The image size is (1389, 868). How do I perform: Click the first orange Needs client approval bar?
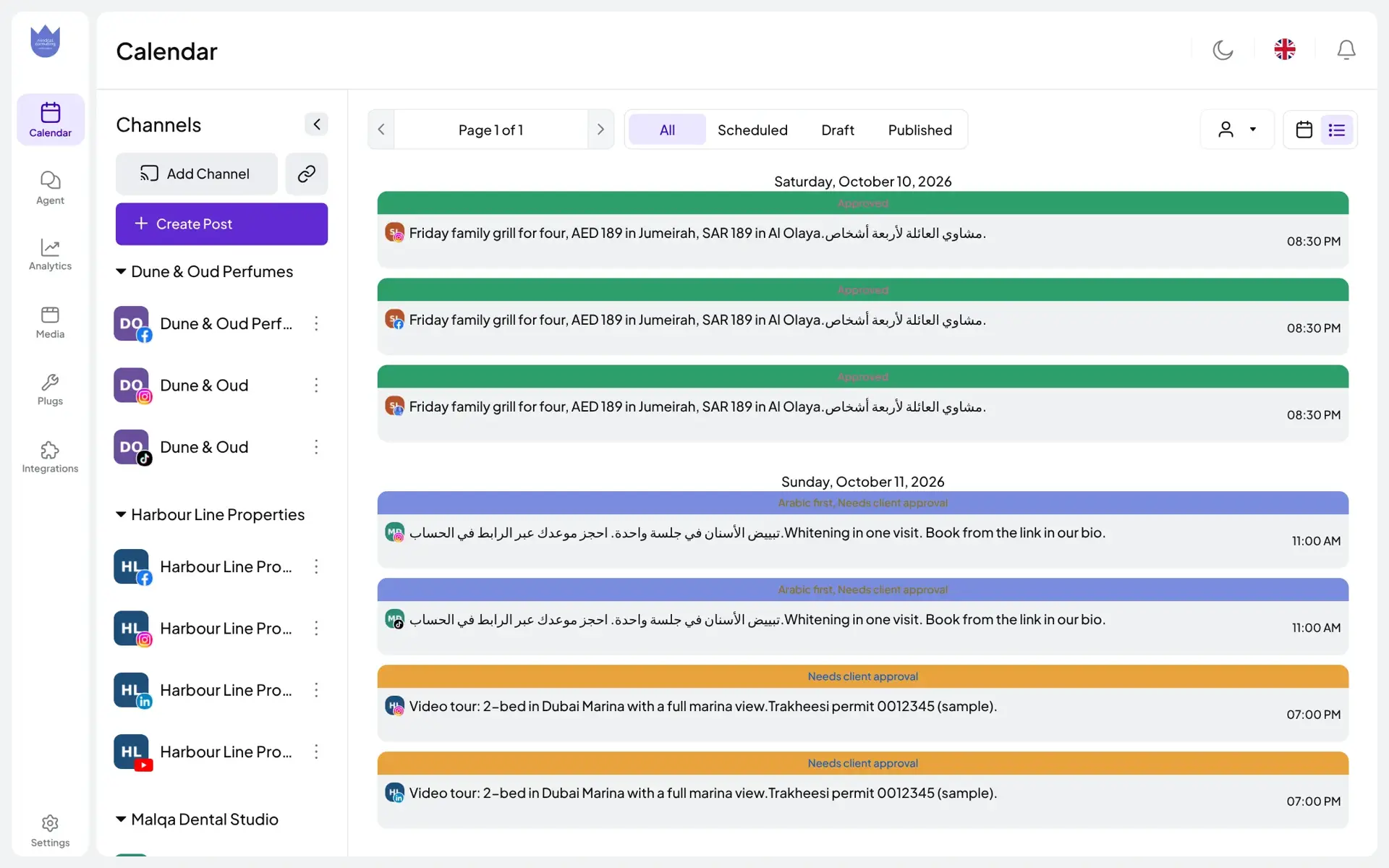click(x=862, y=676)
